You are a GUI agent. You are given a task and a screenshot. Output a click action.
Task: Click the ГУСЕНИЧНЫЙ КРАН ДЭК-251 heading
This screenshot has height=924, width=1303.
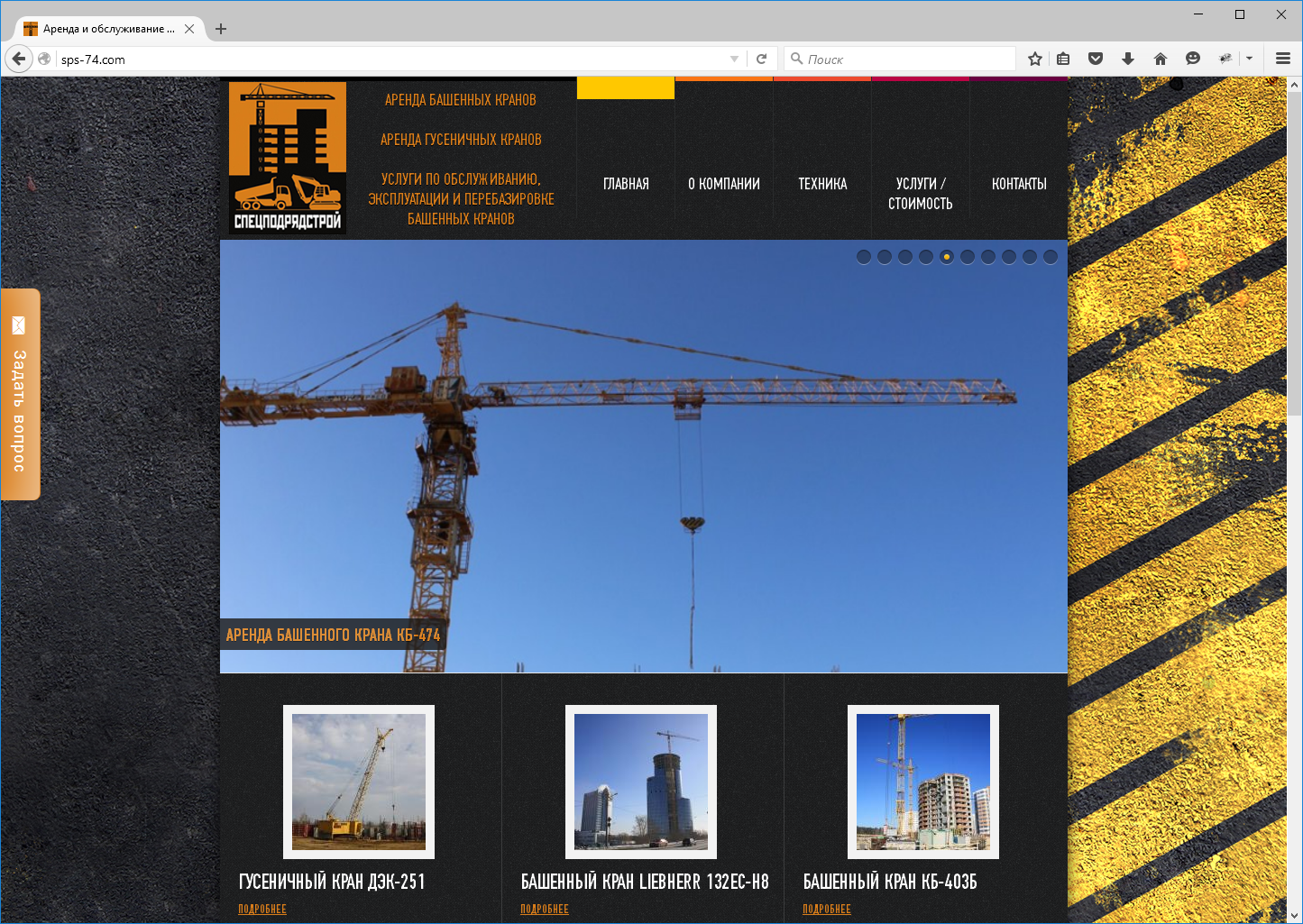coord(332,882)
